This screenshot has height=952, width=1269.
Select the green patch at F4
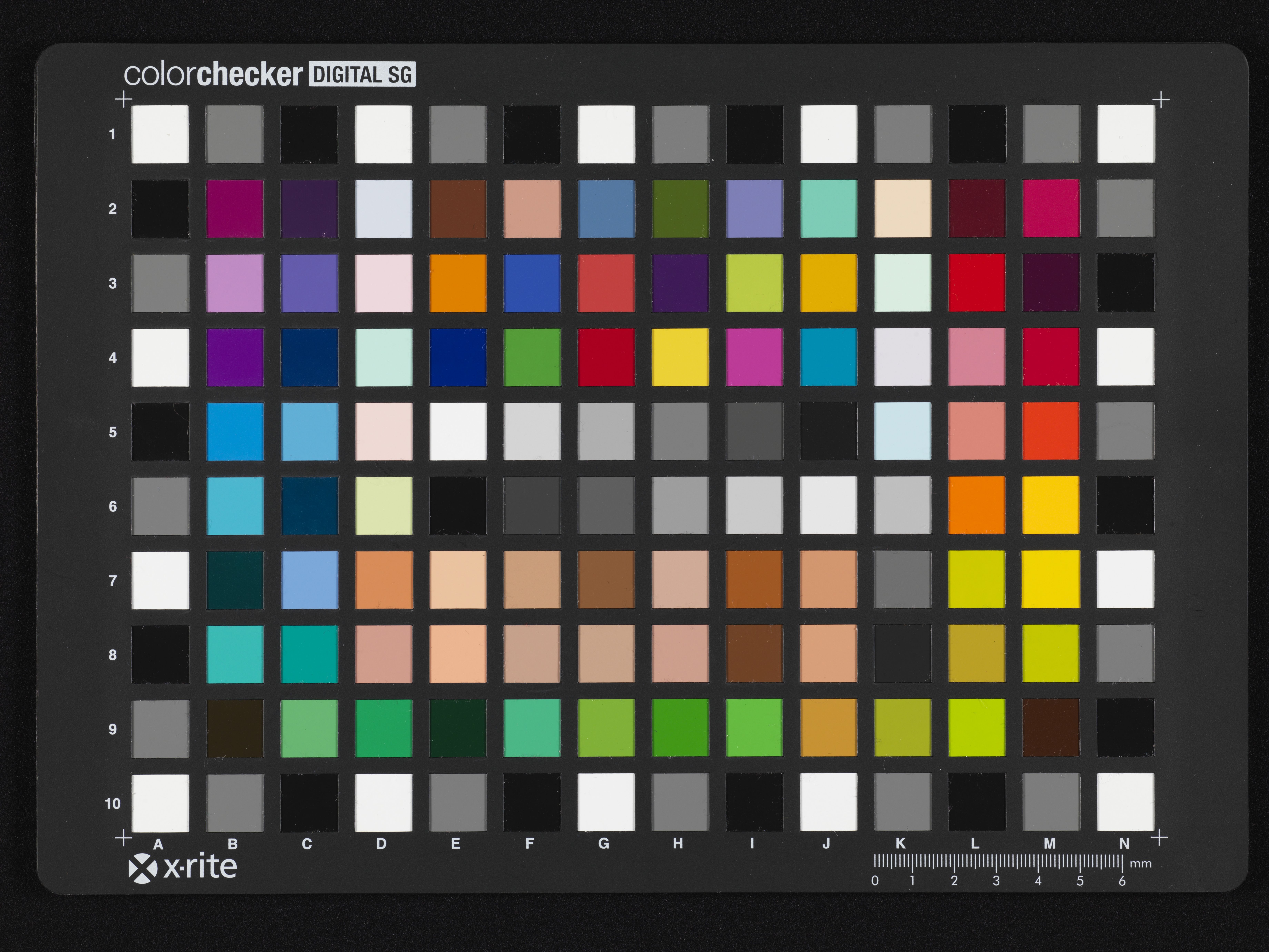click(532, 357)
